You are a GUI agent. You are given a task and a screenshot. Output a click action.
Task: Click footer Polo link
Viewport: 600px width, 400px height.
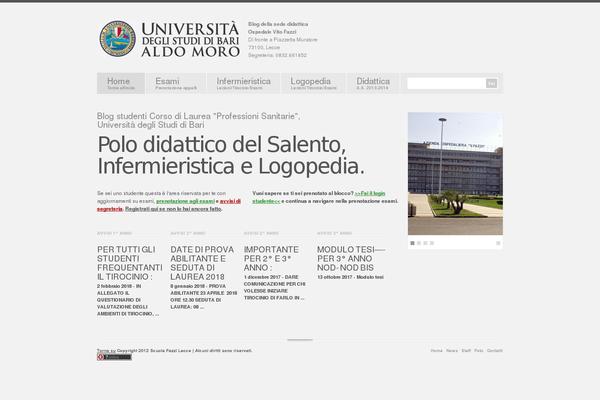point(479,351)
